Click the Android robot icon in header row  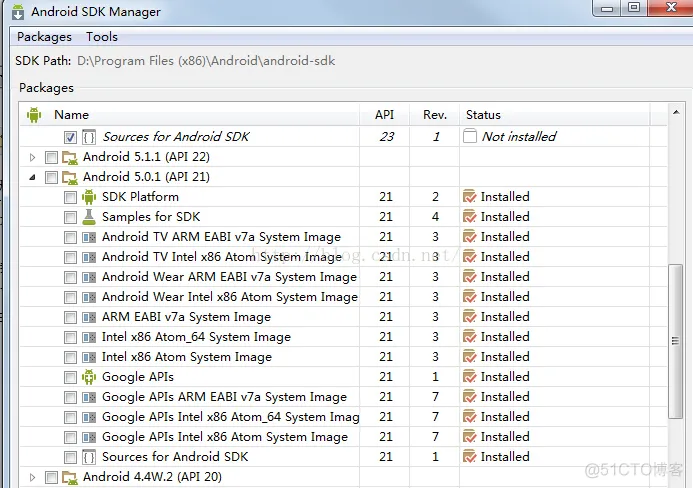pos(34,115)
